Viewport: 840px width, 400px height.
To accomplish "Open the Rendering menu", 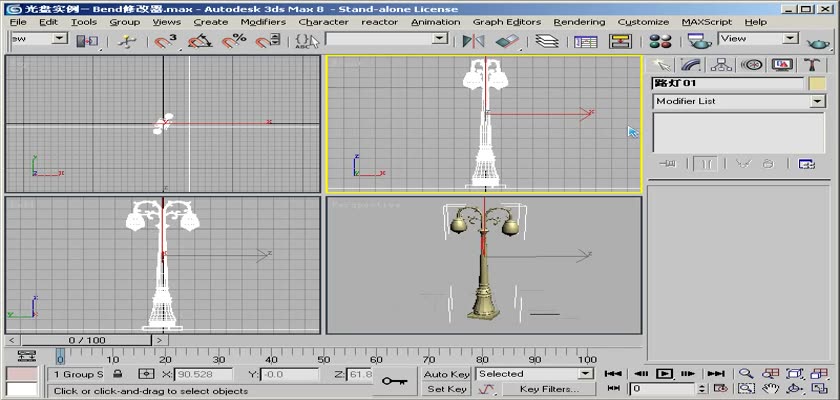I will [579, 21].
